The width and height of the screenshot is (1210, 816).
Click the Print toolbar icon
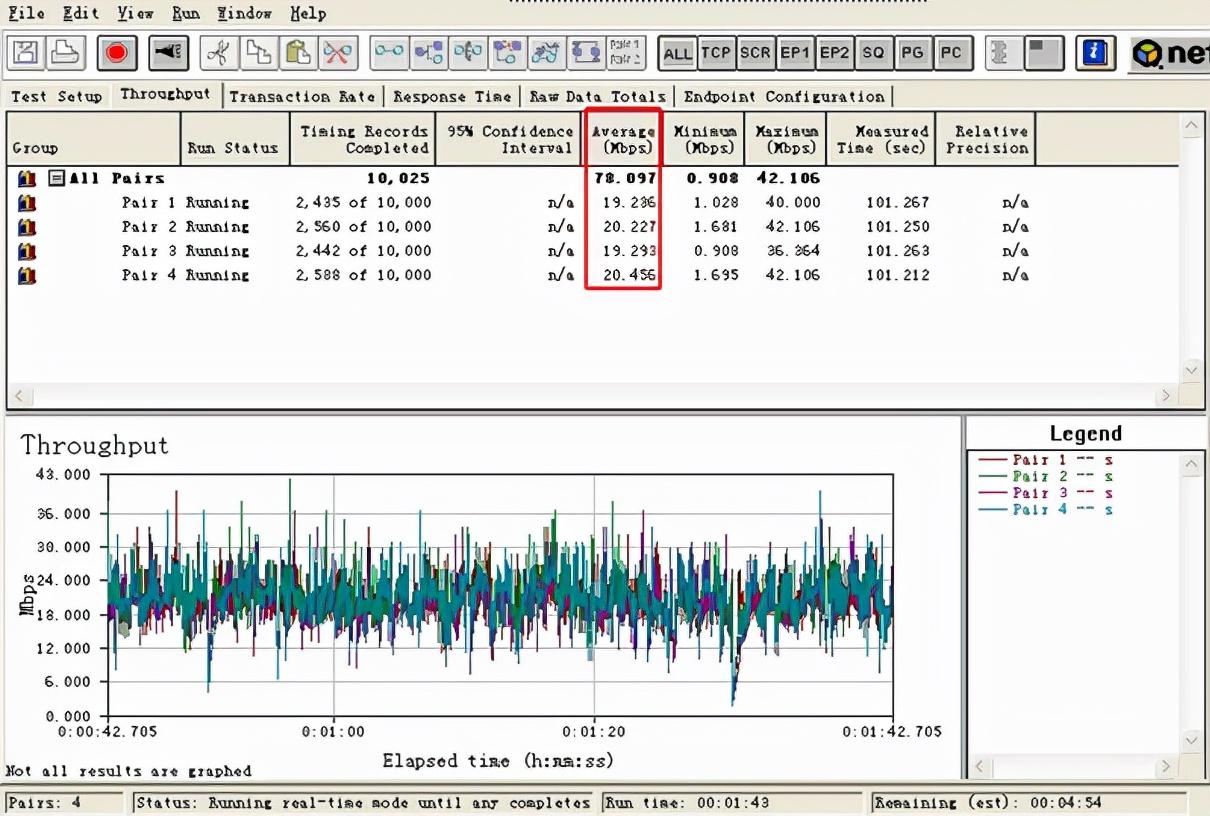point(66,53)
